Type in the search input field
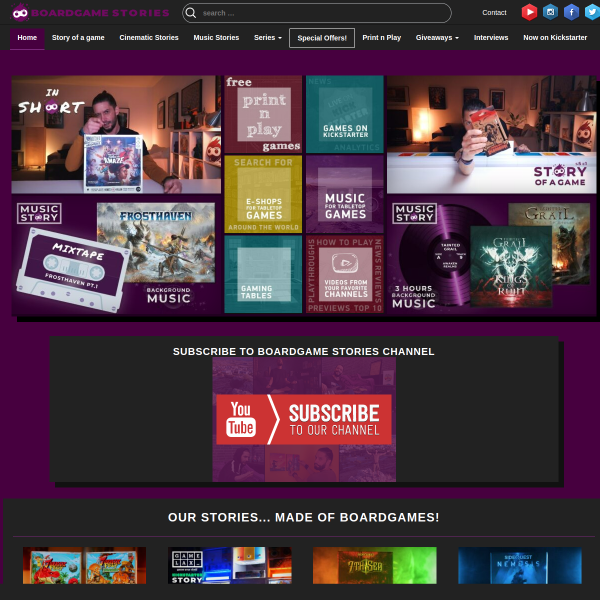 click(x=320, y=13)
